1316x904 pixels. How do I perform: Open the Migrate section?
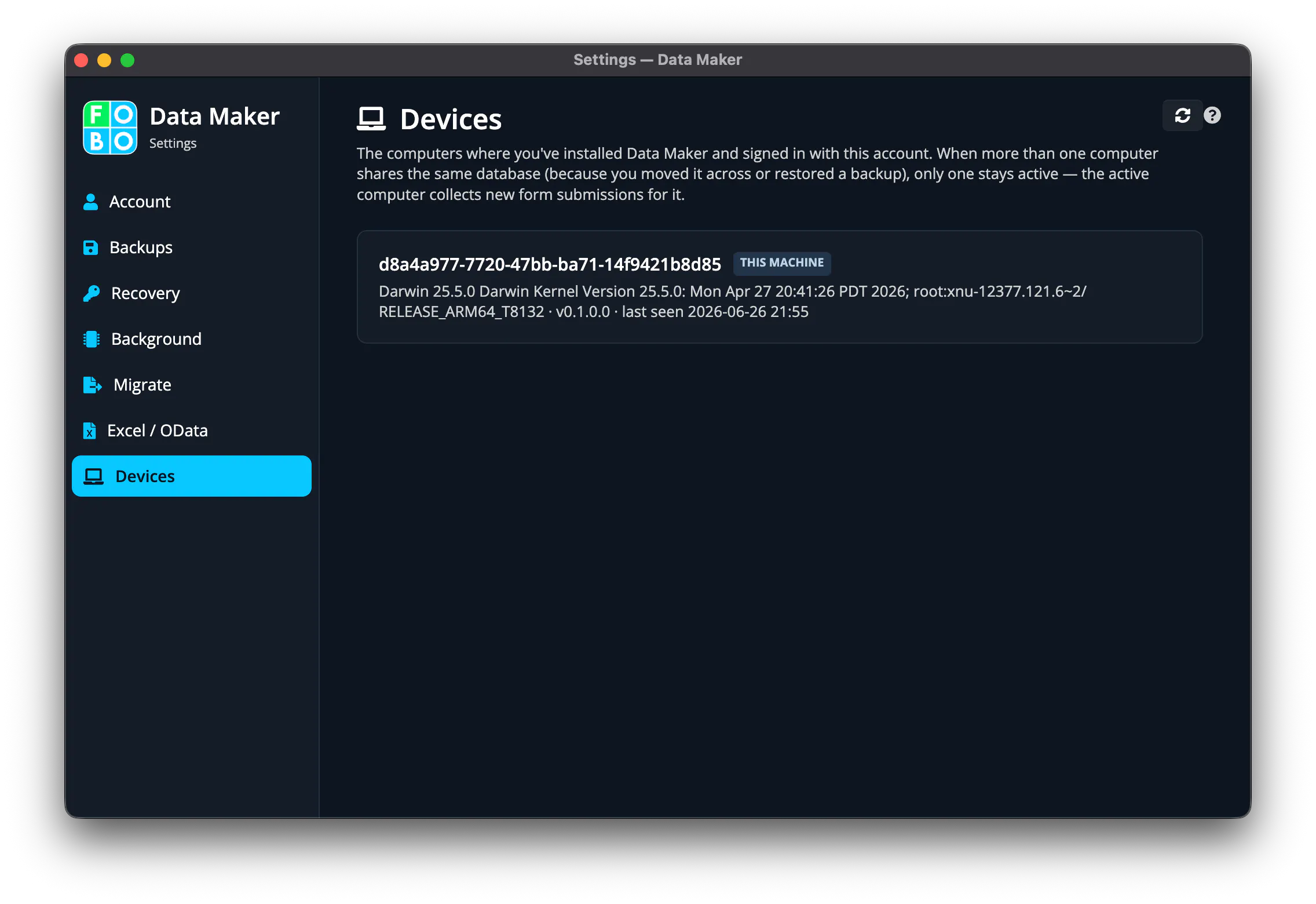[191, 385]
